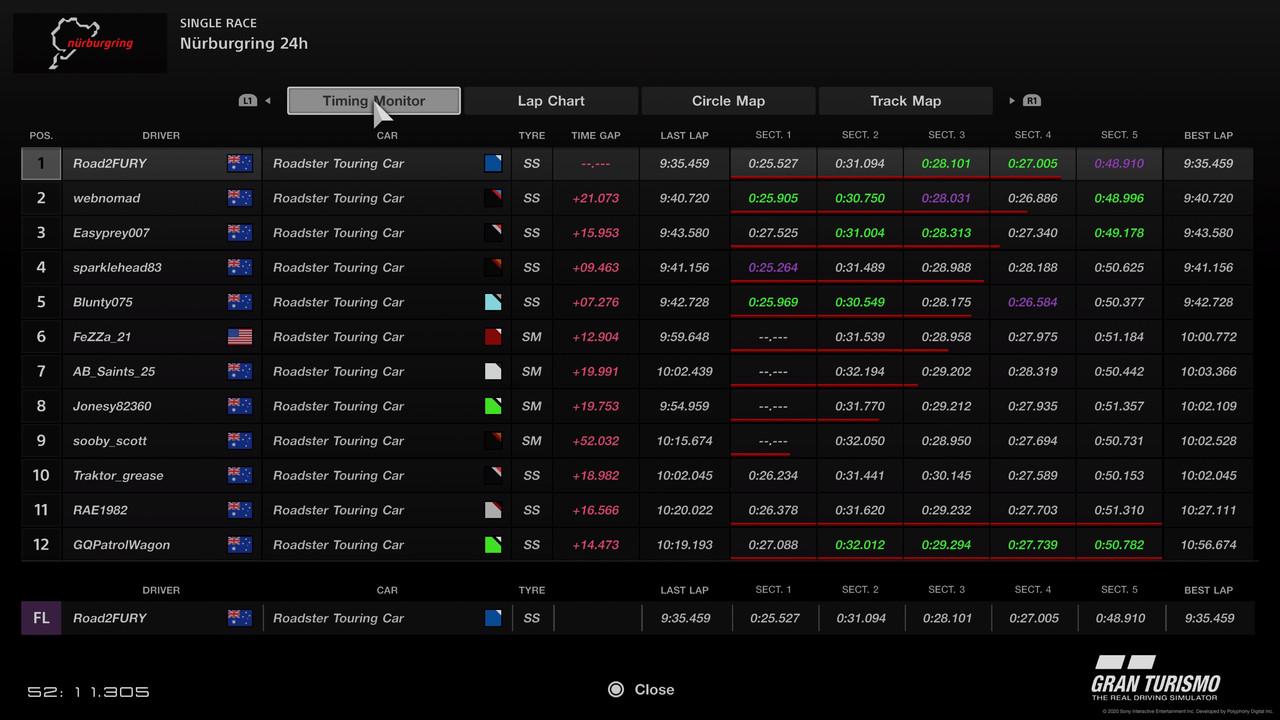Click sooby_scott's flag icon
The image size is (1280, 720).
(240, 441)
